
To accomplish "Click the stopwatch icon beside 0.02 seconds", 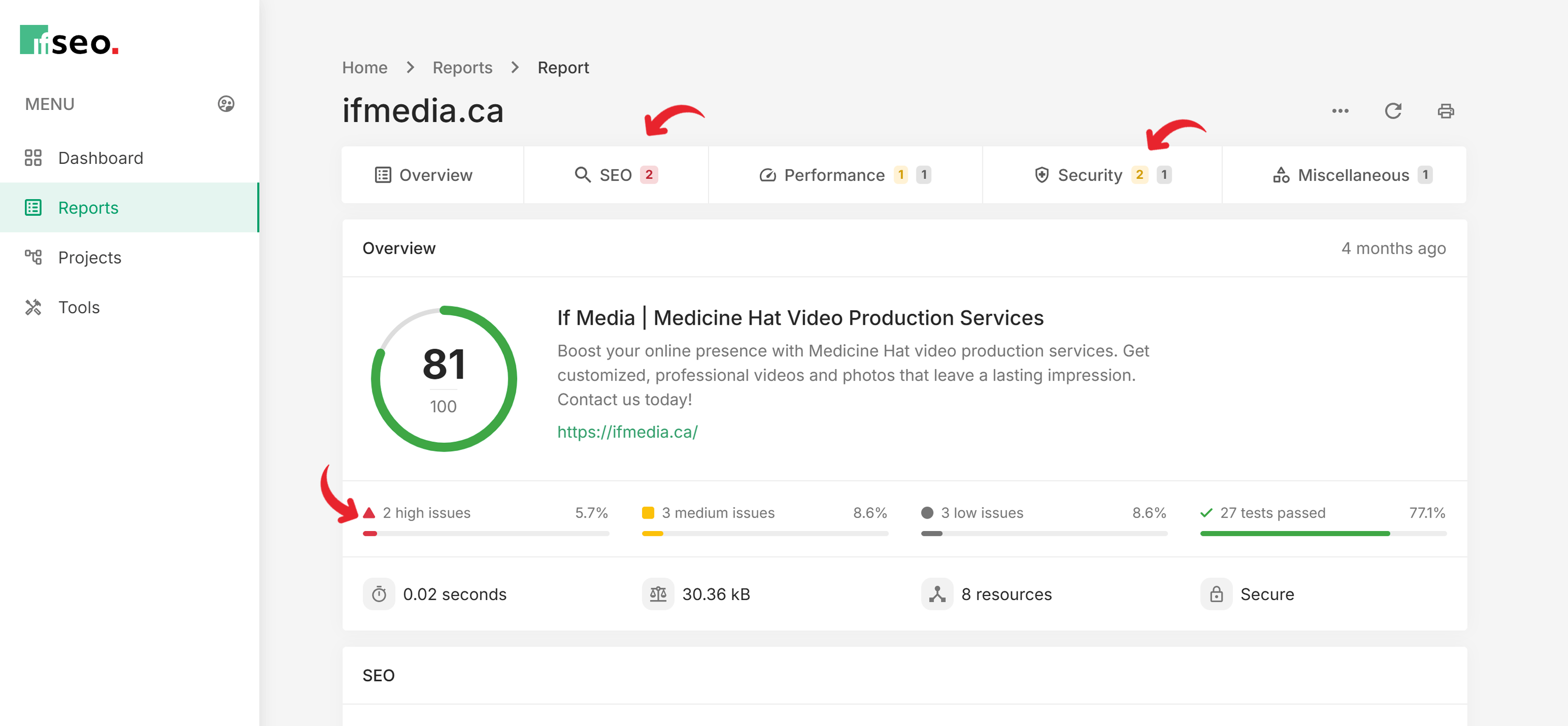I will [379, 594].
